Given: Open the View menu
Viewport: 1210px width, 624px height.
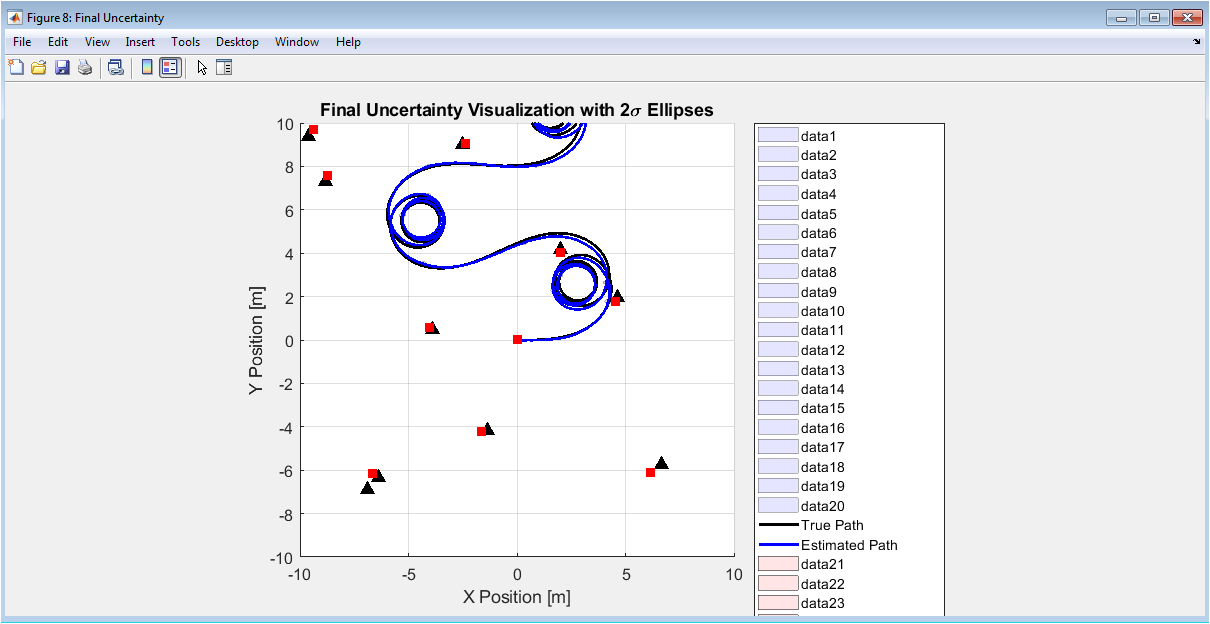Looking at the screenshot, I should point(98,42).
